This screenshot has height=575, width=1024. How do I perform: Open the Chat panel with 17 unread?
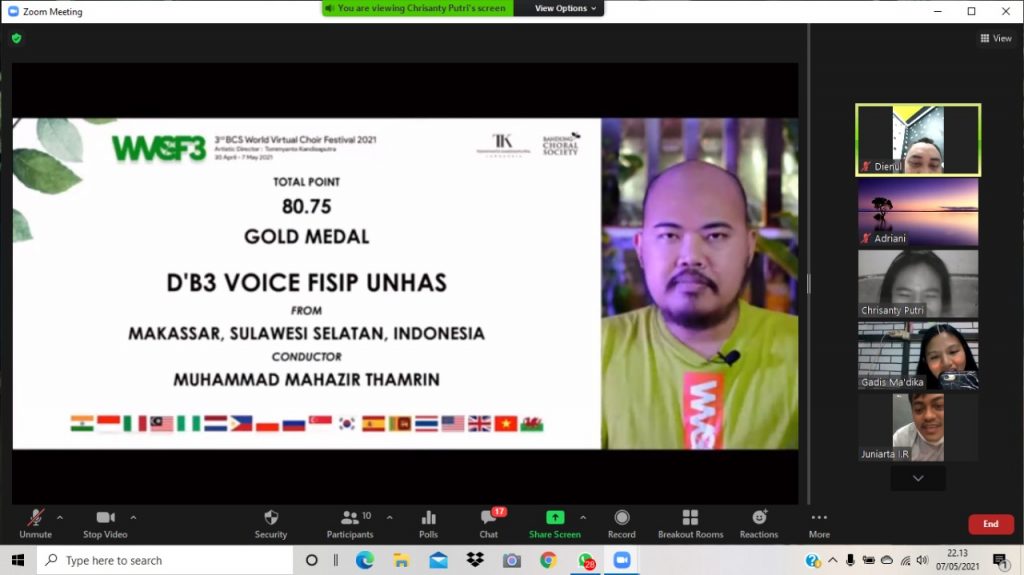(x=488, y=524)
